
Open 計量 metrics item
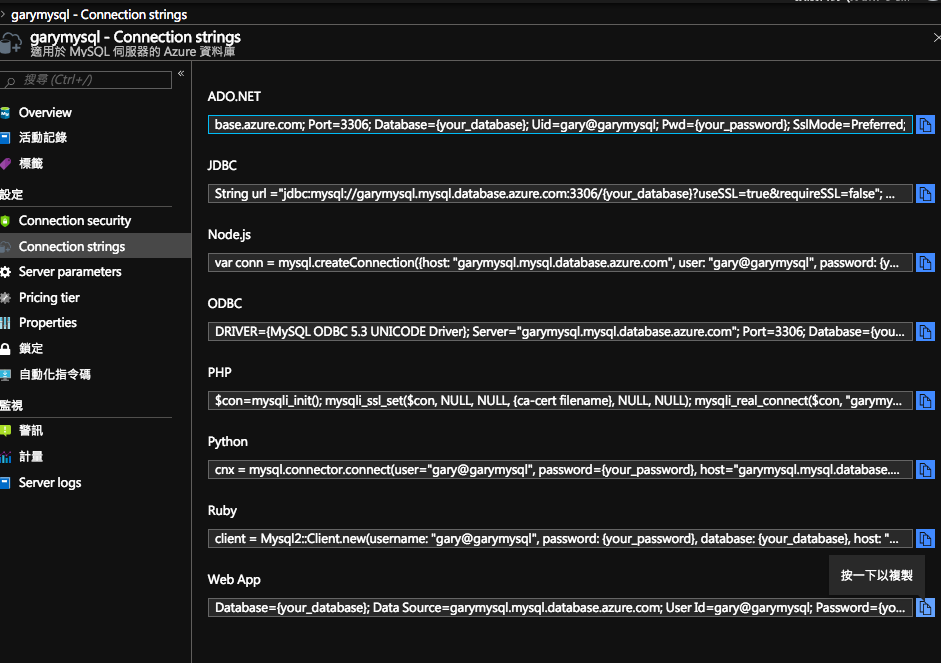tap(31, 457)
